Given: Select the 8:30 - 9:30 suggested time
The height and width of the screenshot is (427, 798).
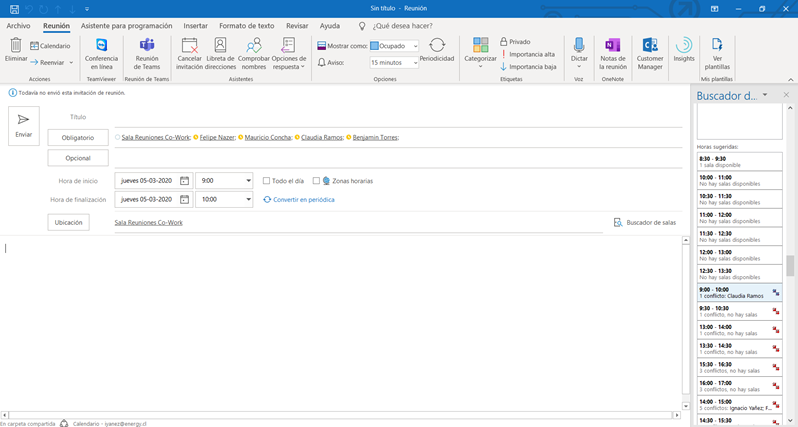Looking at the screenshot, I should point(739,162).
